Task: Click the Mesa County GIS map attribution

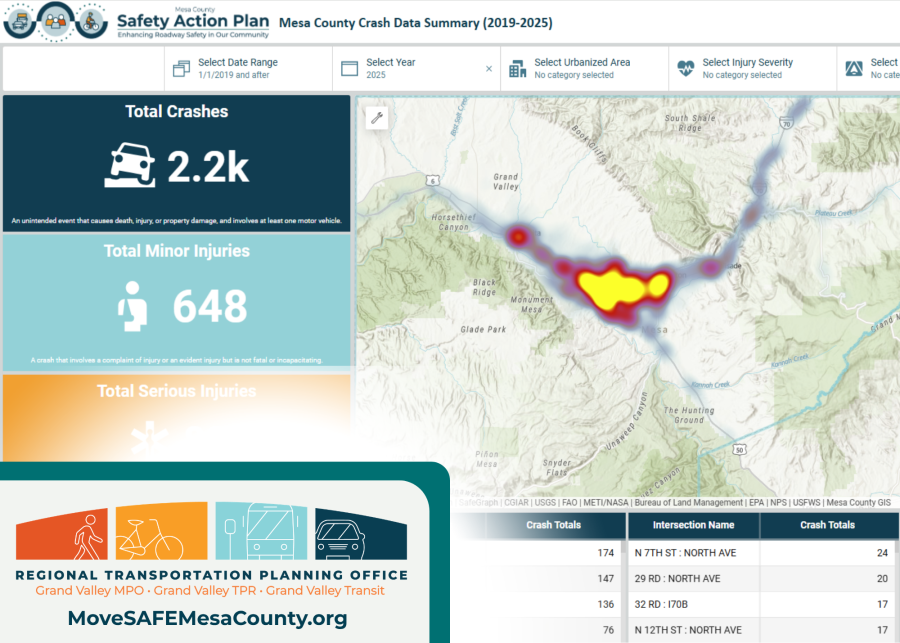Action: click(858, 502)
